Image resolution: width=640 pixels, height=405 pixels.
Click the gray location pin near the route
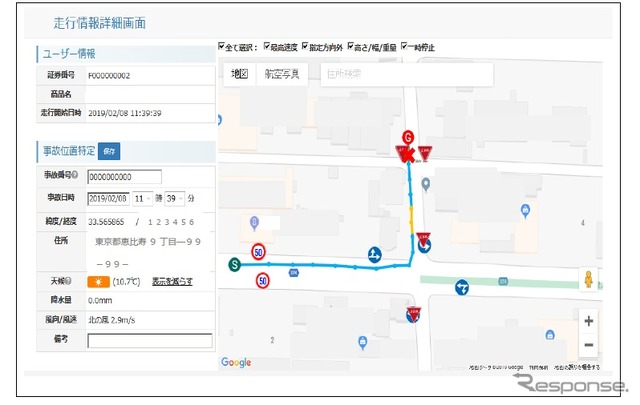(426, 185)
